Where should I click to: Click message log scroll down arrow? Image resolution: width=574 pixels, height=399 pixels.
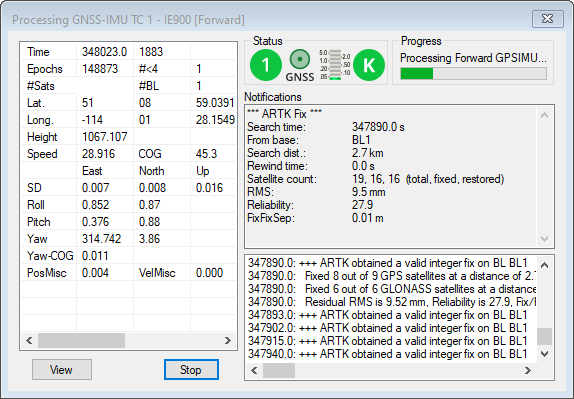click(x=544, y=354)
